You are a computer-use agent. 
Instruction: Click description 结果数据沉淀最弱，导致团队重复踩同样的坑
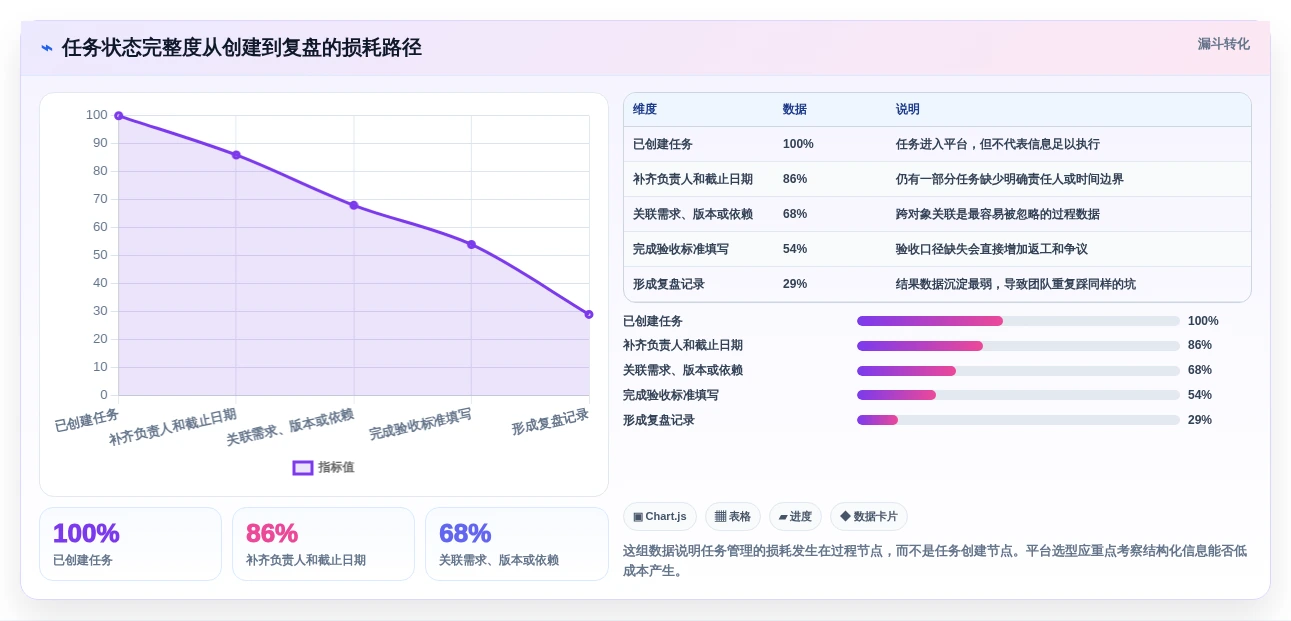coord(1016,284)
